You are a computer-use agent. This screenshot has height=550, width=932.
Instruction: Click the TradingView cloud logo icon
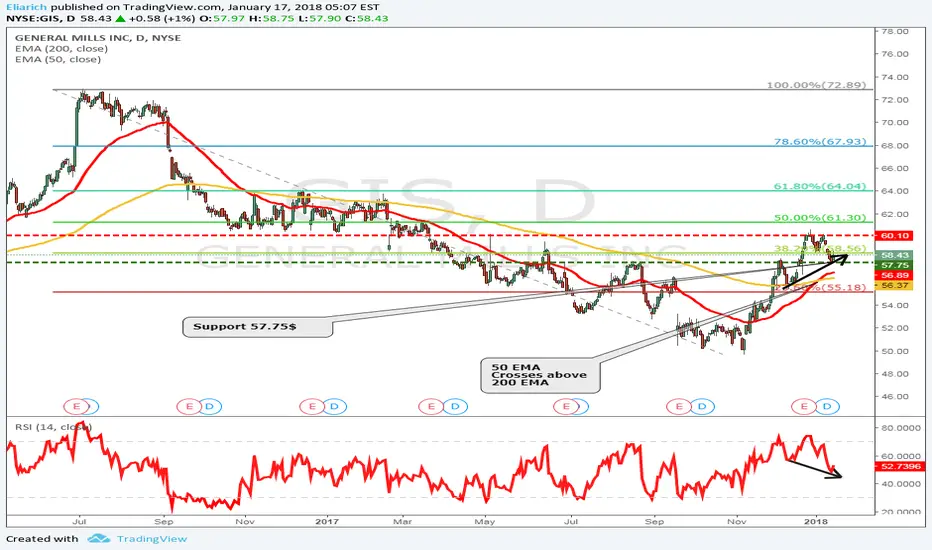(x=99, y=539)
